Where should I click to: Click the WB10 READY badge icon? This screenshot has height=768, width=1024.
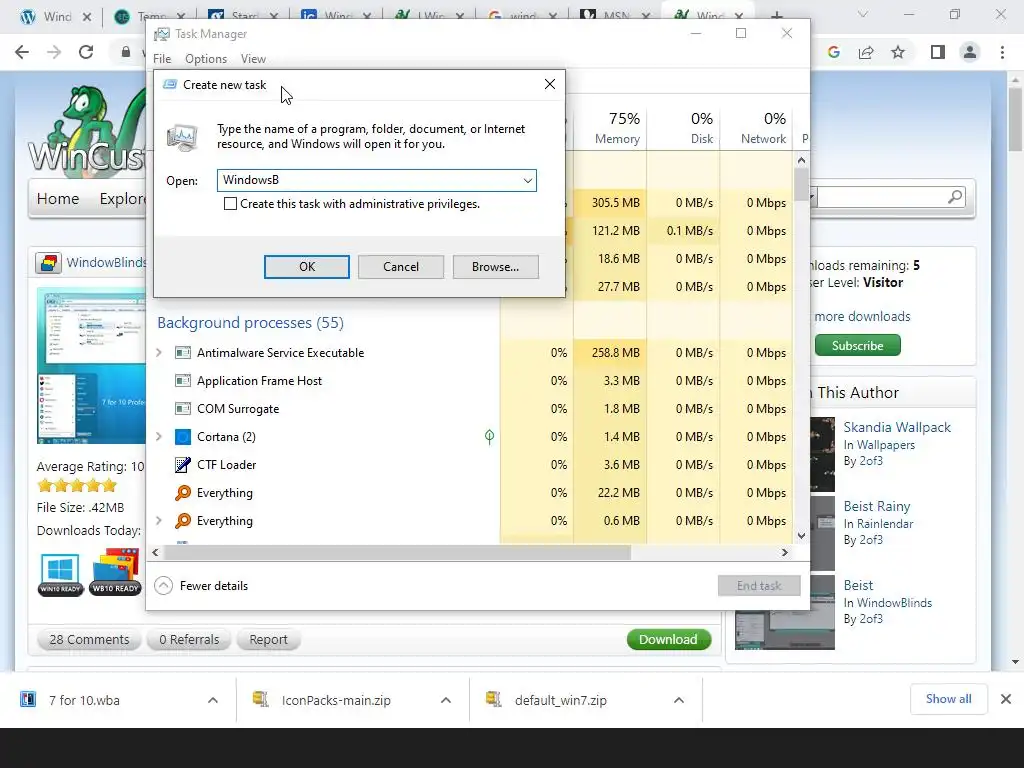coord(115,572)
